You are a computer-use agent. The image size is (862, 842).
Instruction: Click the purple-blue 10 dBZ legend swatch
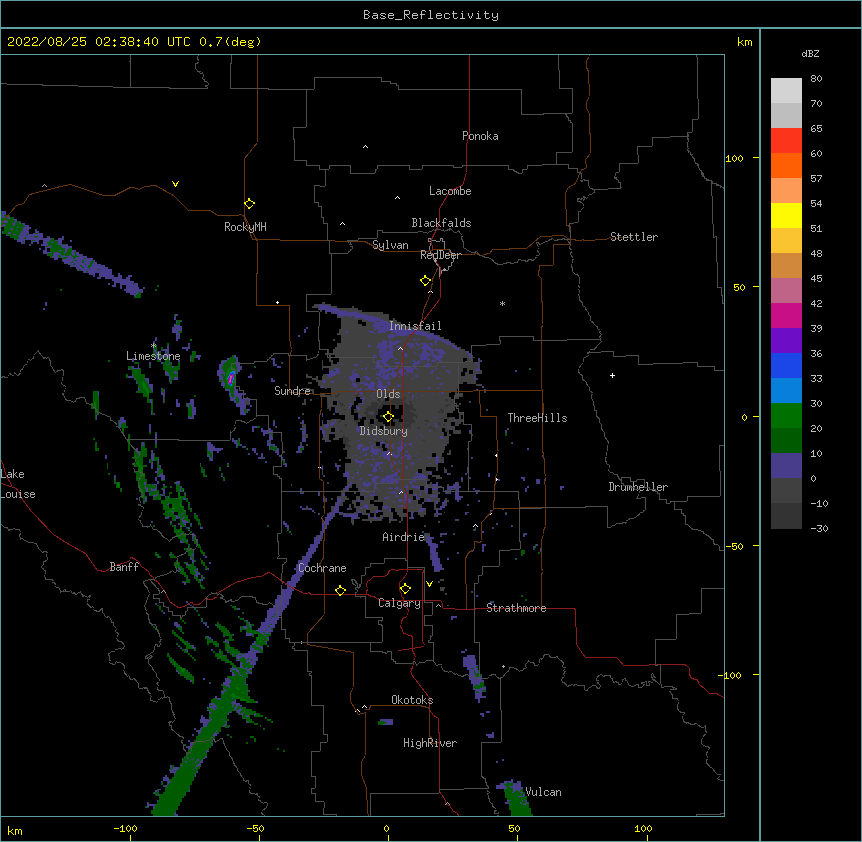[786, 466]
